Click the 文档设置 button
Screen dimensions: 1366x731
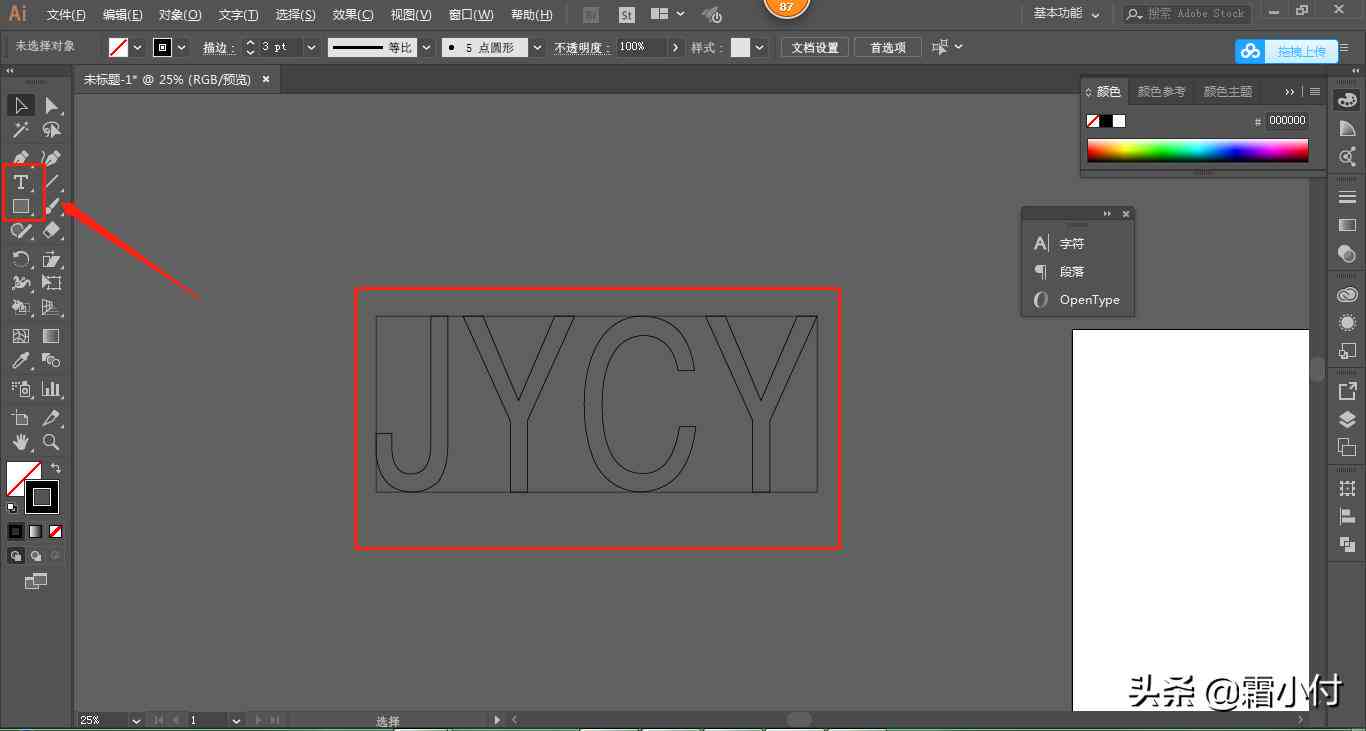(x=815, y=47)
